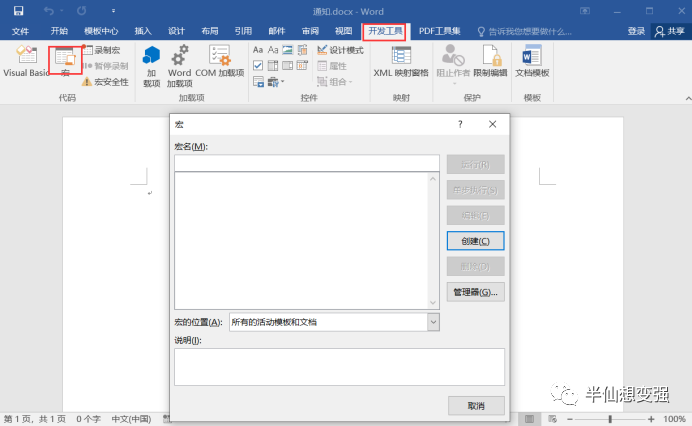
Task: Click zoom in plus button
Action: (x=651, y=419)
